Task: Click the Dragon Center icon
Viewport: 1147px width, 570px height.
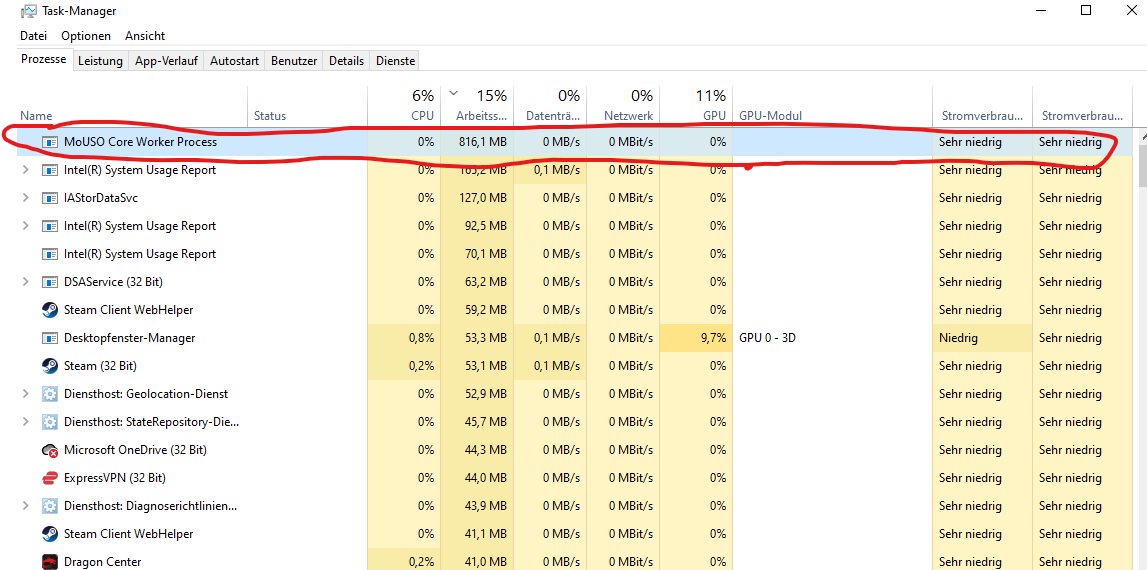Action: (50, 562)
